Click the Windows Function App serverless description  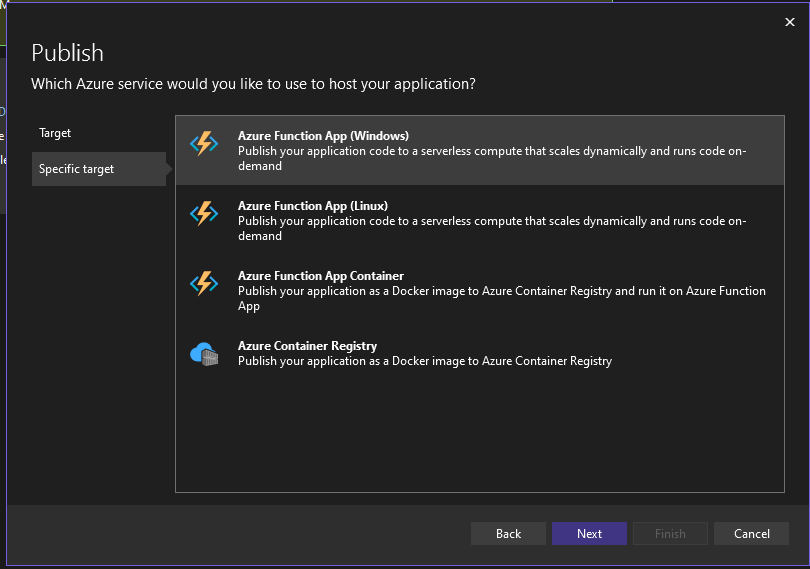(492, 158)
